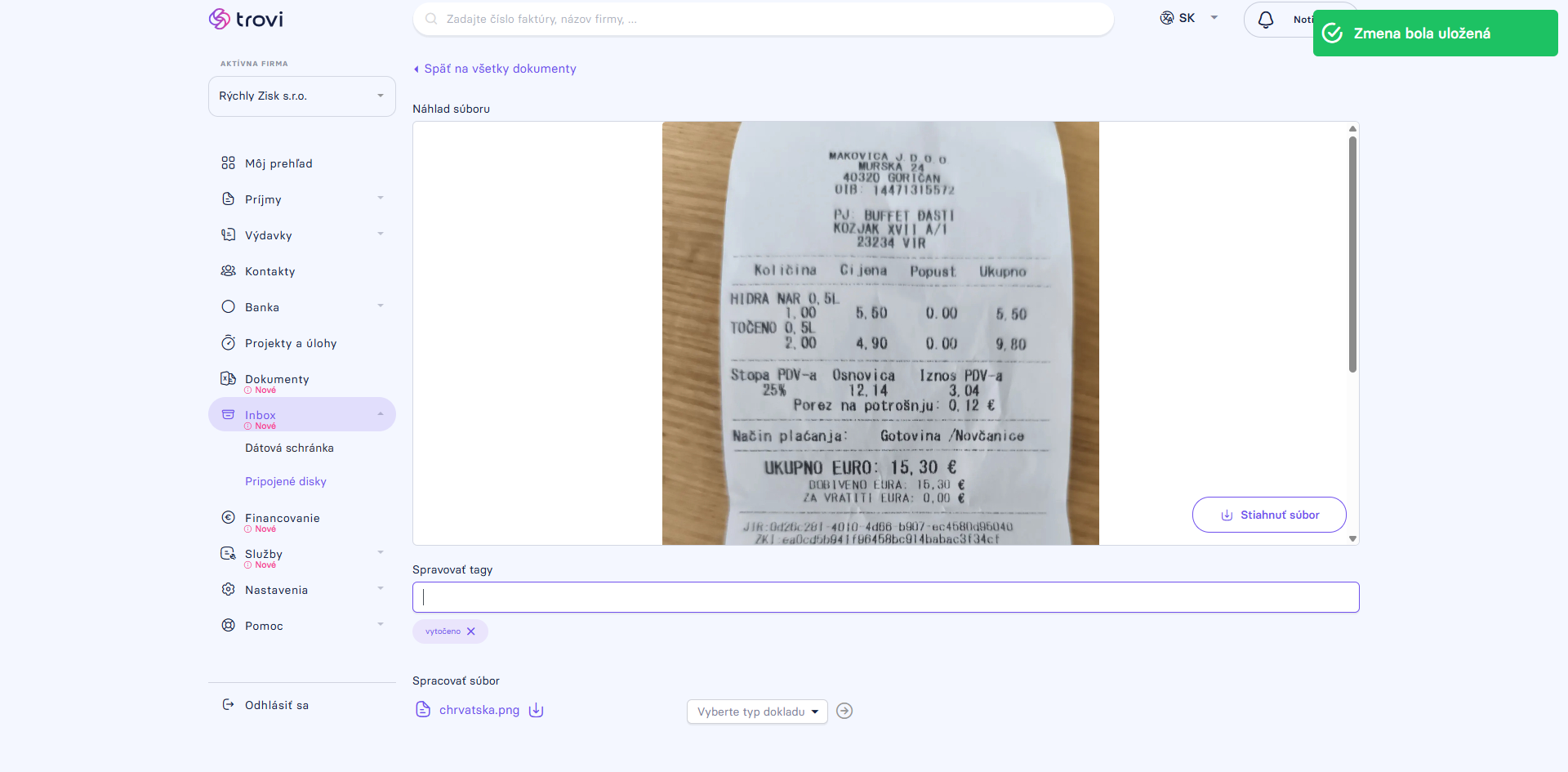Open the notifications bell icon
This screenshot has width=1568, height=772.
tap(1266, 20)
